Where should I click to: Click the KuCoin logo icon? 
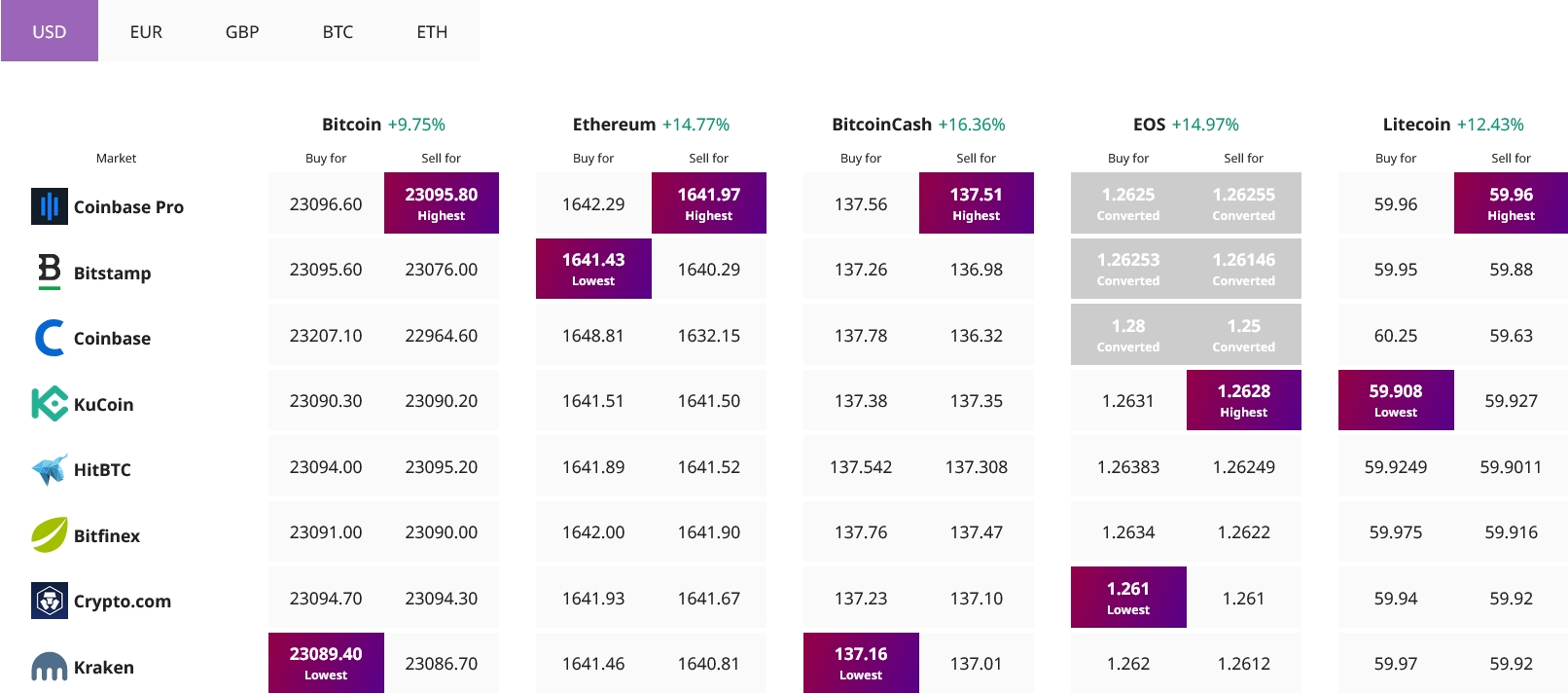(x=50, y=404)
